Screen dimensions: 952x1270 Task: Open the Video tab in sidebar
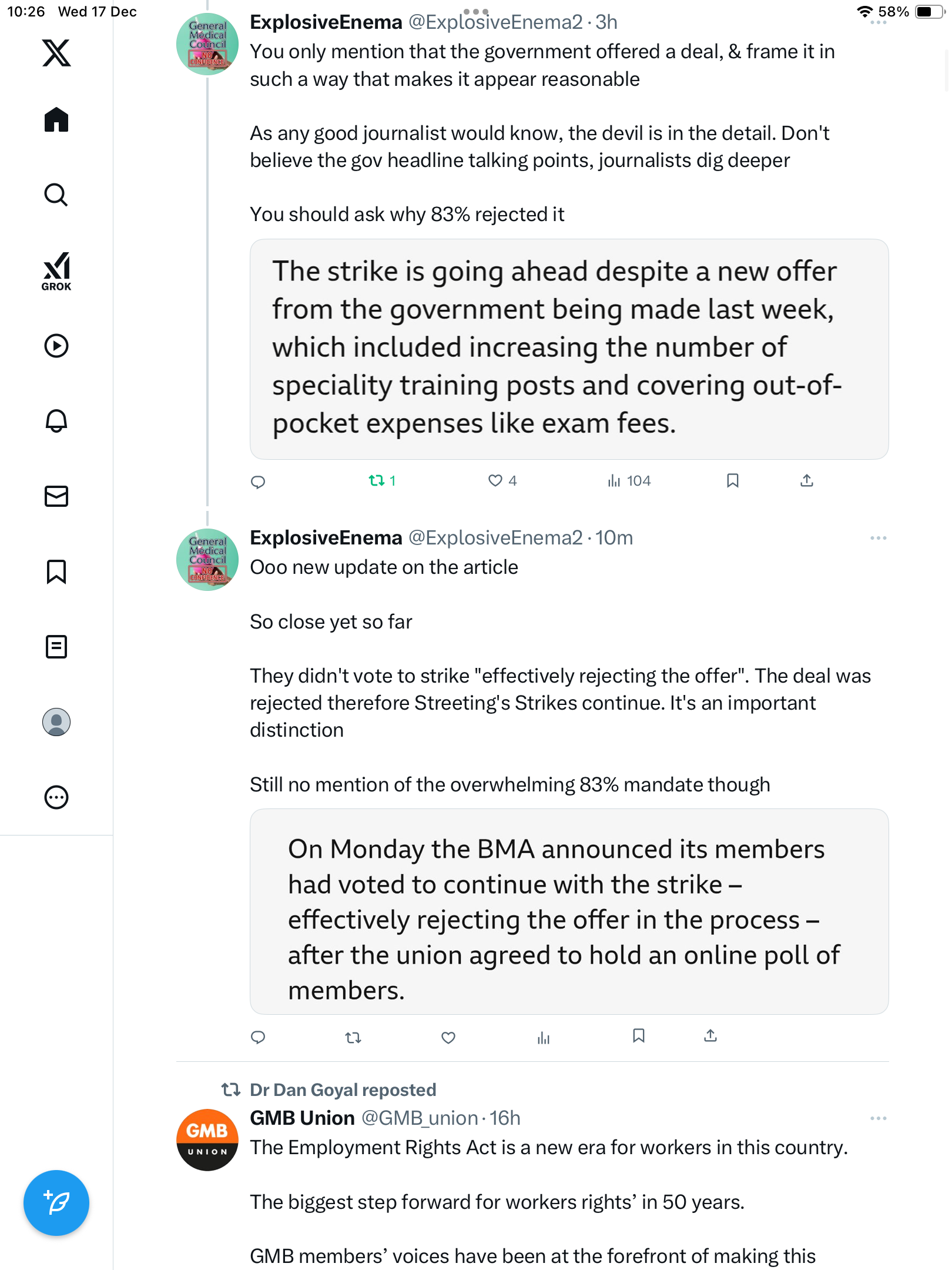click(56, 346)
